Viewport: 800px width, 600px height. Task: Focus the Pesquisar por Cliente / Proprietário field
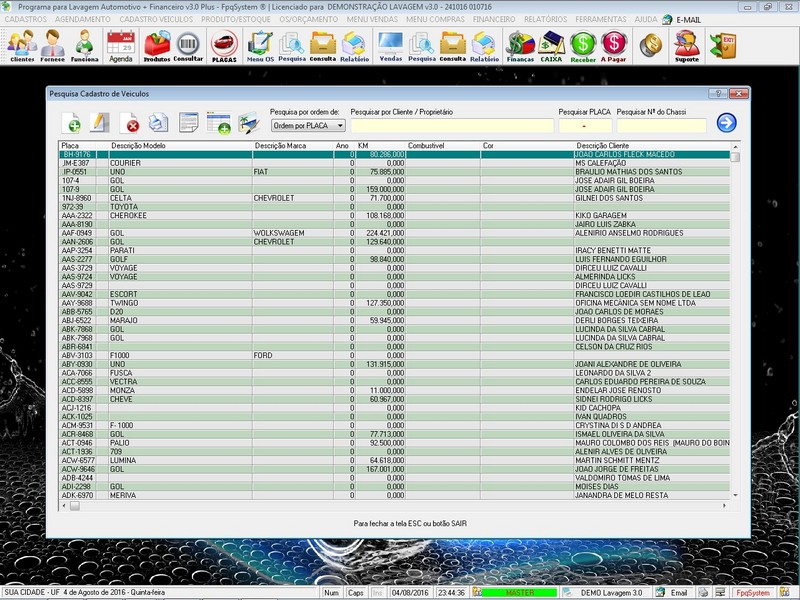(452, 126)
